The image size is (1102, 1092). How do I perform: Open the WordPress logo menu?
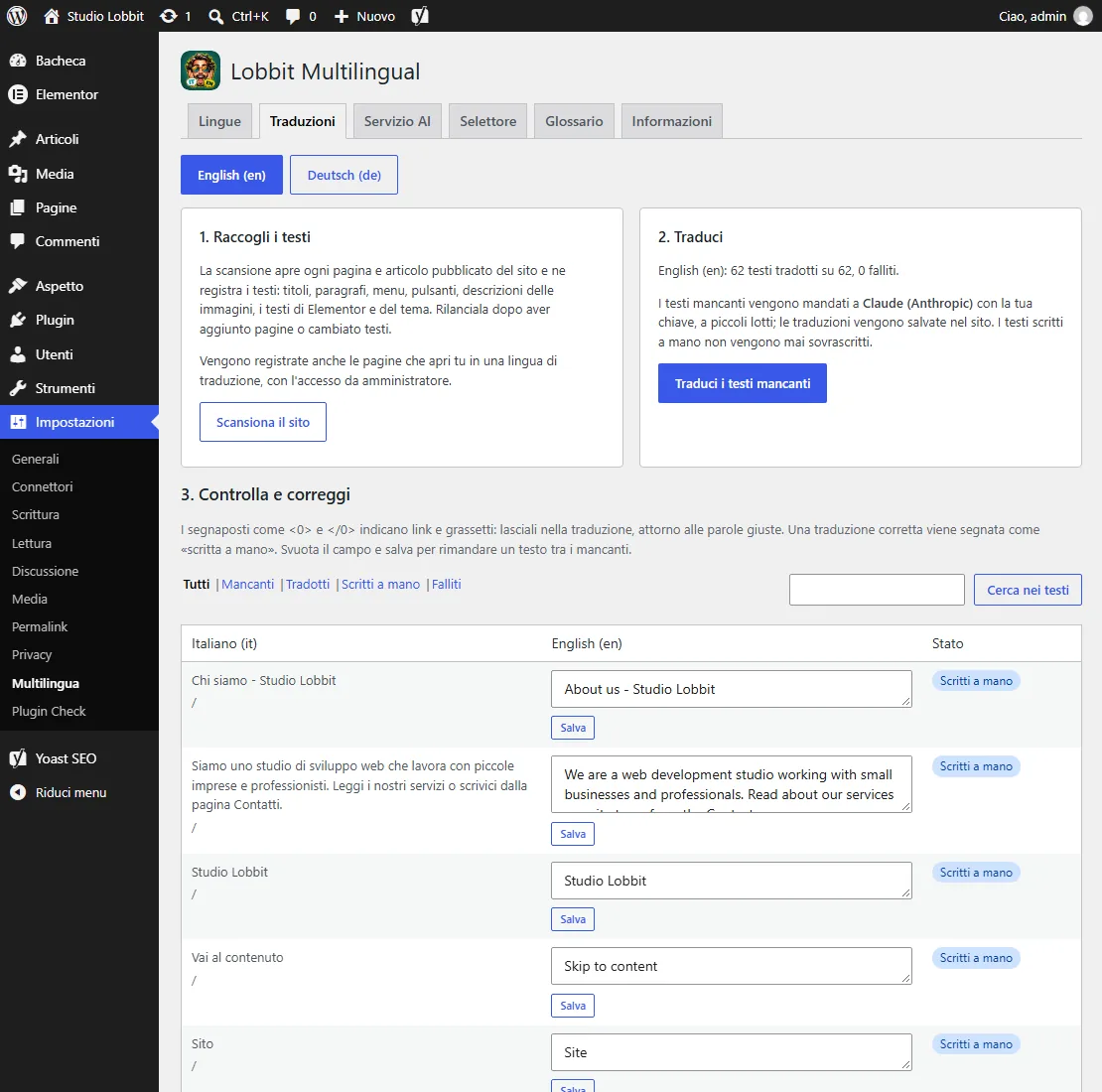click(17, 16)
